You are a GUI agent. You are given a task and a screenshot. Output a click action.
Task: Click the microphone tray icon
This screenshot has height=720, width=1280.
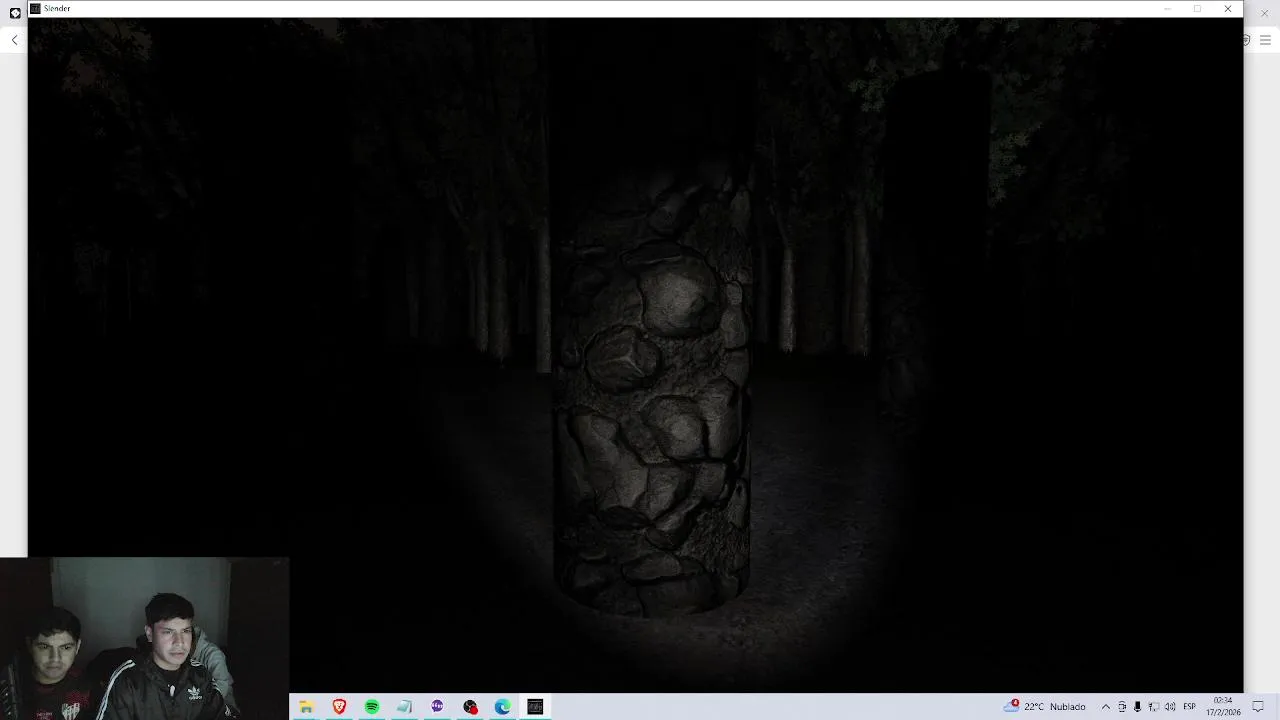tap(1137, 707)
